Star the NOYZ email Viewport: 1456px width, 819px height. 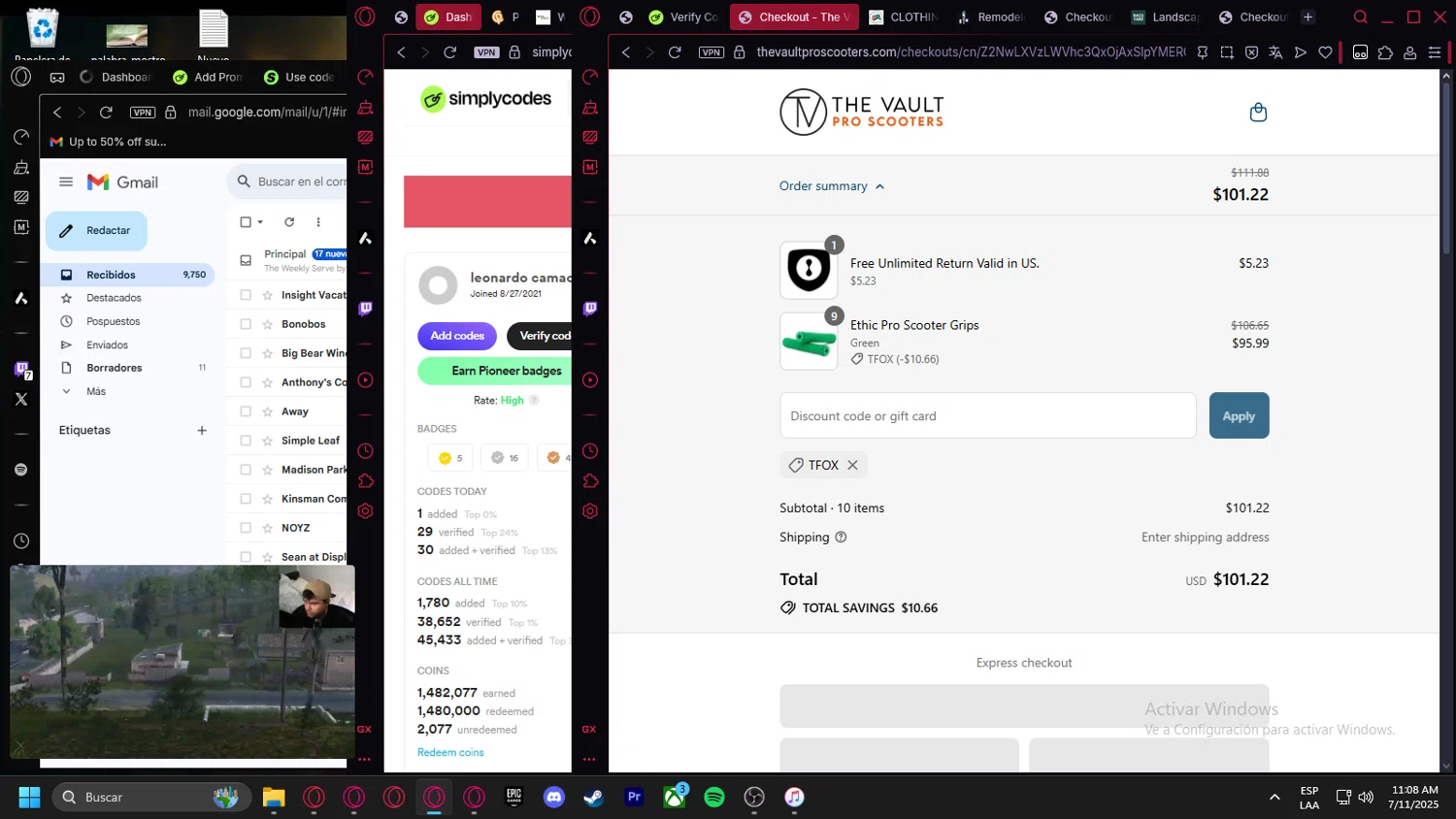coord(267,528)
